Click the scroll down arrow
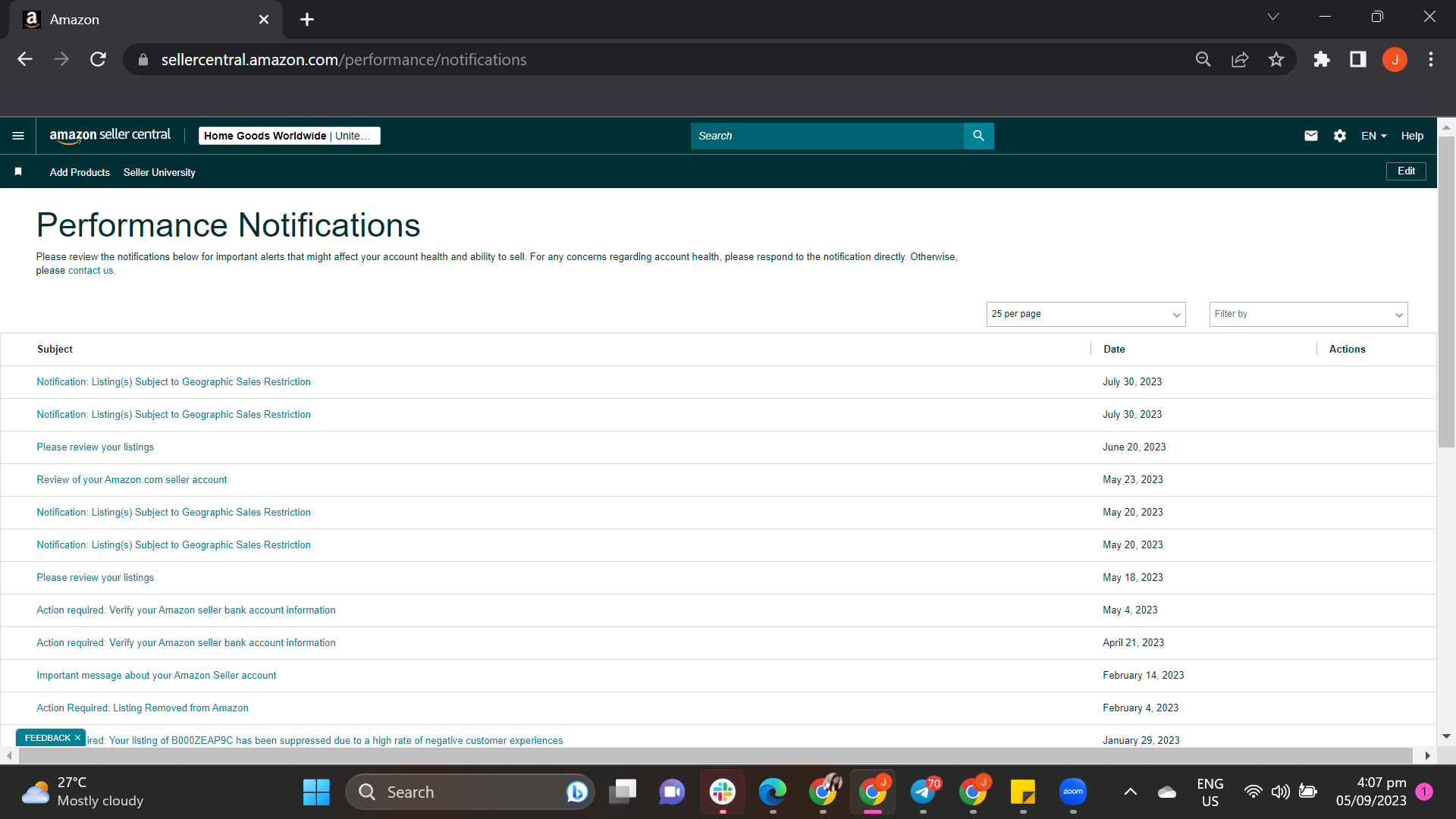 pos(1446,736)
